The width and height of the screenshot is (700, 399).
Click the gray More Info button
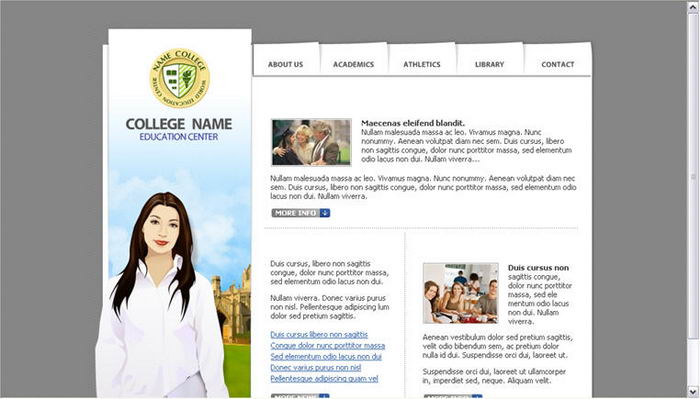[x=301, y=213]
